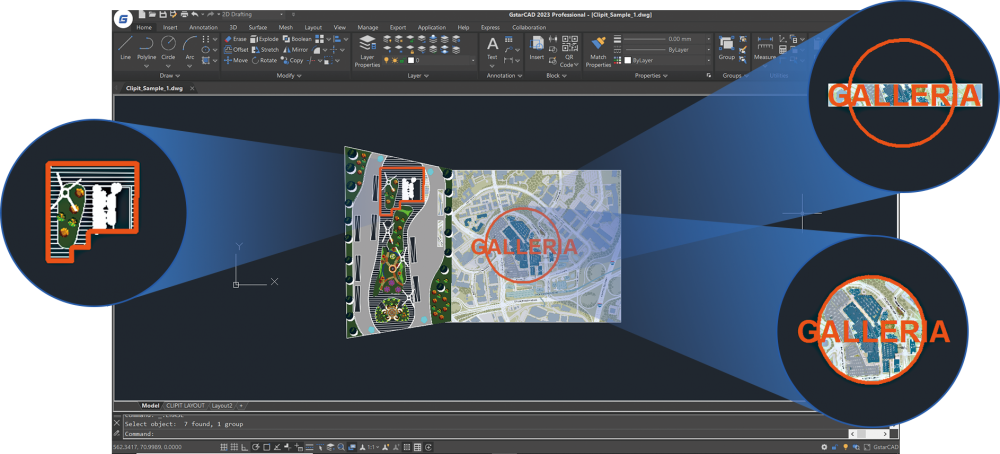Open the Express ribbon tab
1000x454 pixels.
pos(490,27)
